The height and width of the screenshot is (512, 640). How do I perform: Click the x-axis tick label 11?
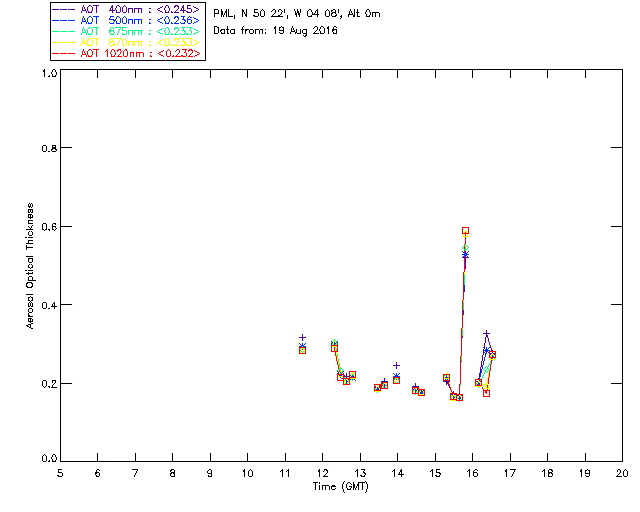point(285,473)
